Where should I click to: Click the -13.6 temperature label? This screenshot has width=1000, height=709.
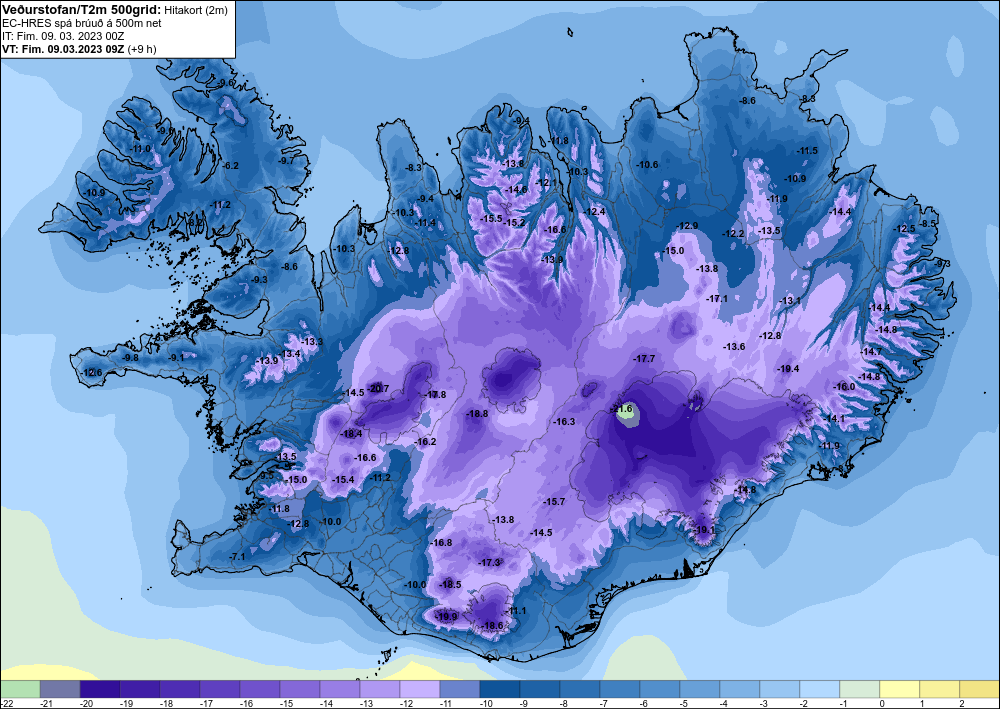734,346
